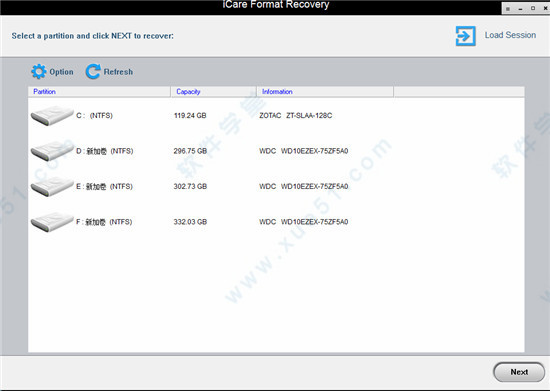Click the Refresh label text

pyautogui.click(x=118, y=72)
